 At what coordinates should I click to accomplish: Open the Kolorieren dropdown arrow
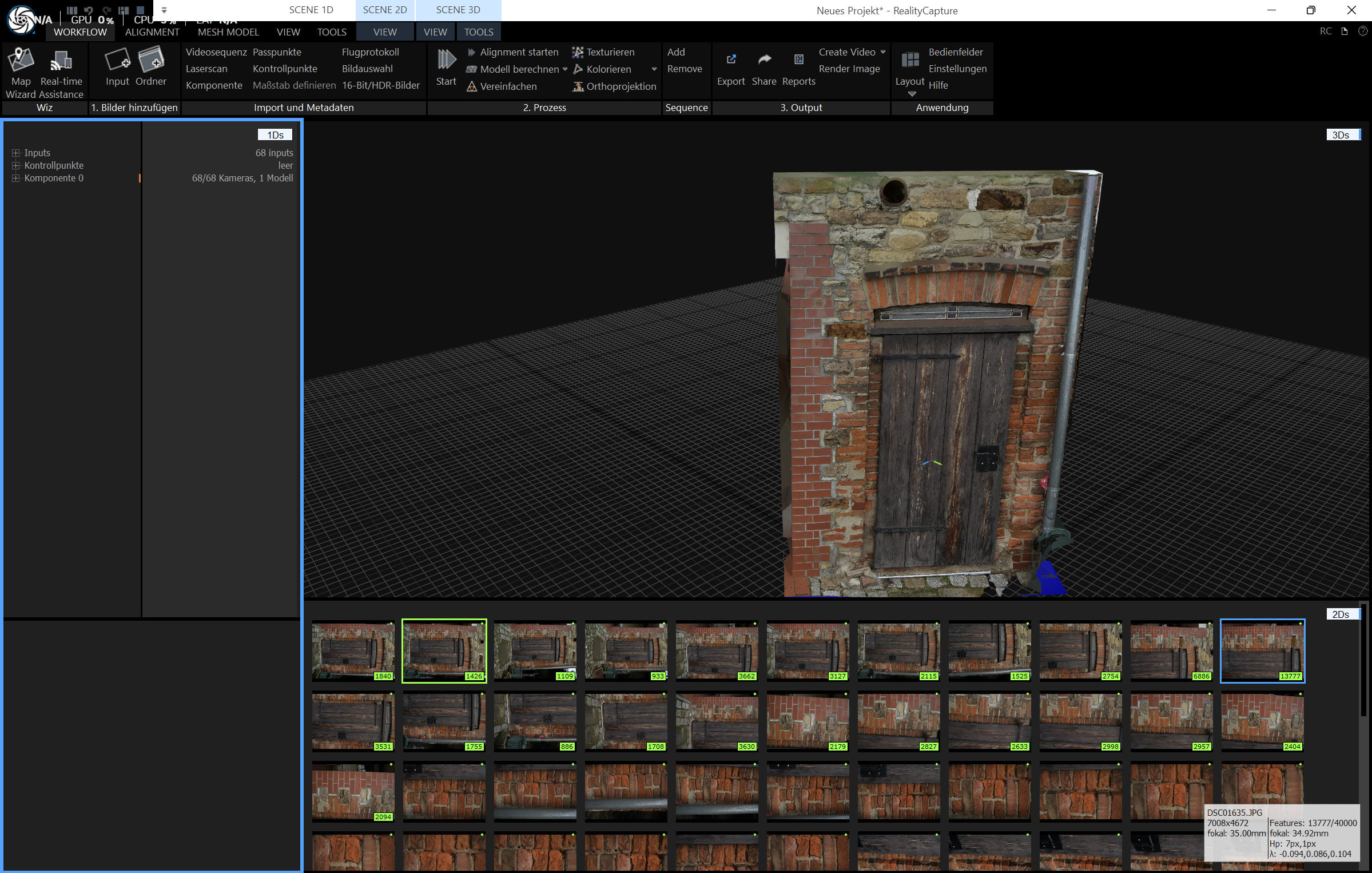point(654,69)
